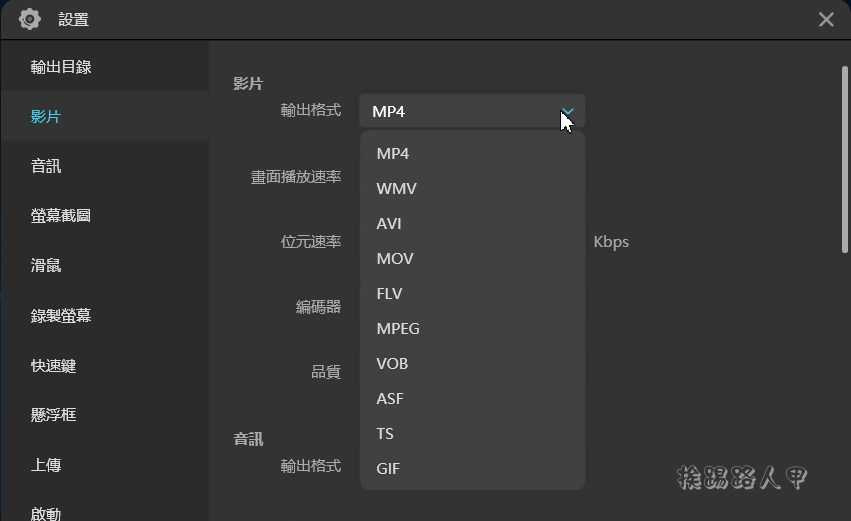Choose GIF as output format
Screen dimensions: 851x521
coord(472,468)
